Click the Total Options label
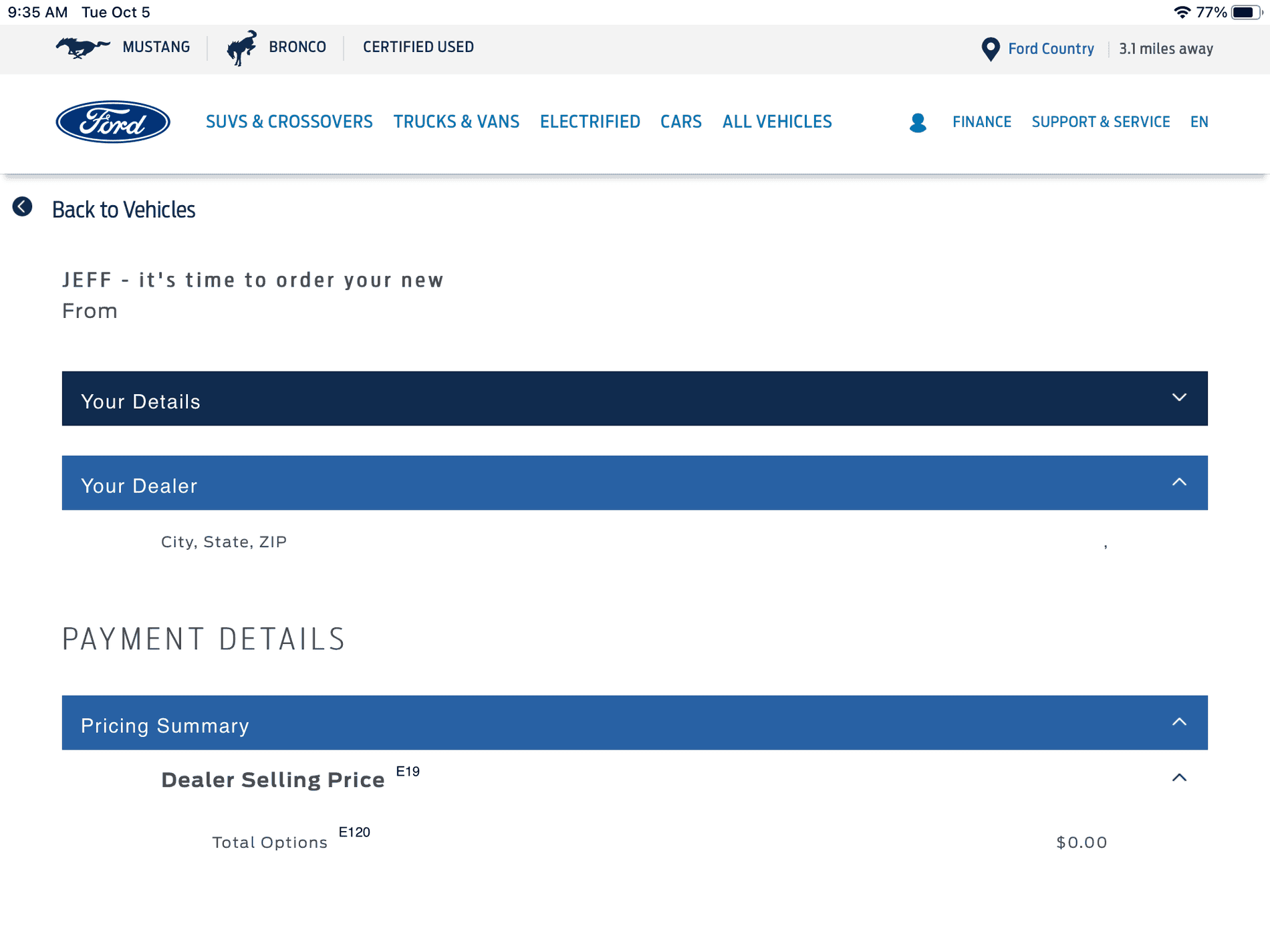Screen dimensions: 1270x952 (x=270, y=842)
